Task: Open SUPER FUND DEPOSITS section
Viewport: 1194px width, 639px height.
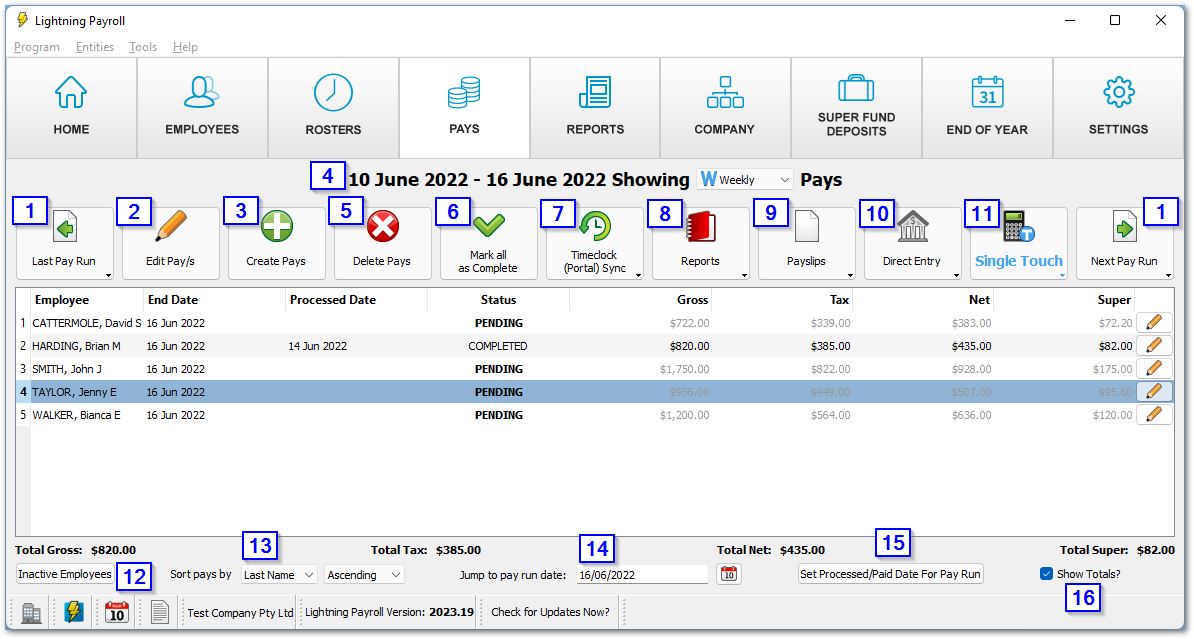Action: (856, 107)
